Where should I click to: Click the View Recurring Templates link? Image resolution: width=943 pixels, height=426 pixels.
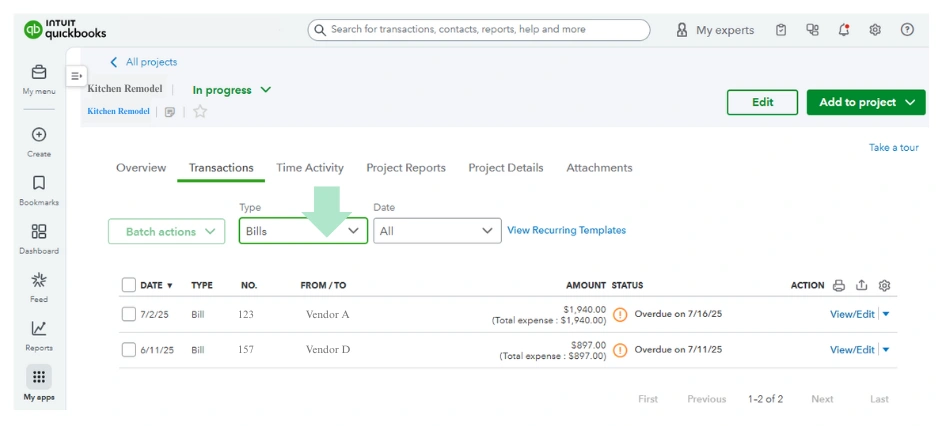pyautogui.click(x=566, y=230)
